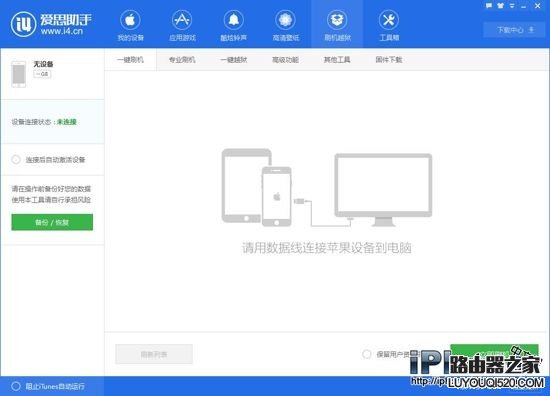550x396 pixels.
Task: Click the disabled 刷新列表 button
Action: click(154, 354)
